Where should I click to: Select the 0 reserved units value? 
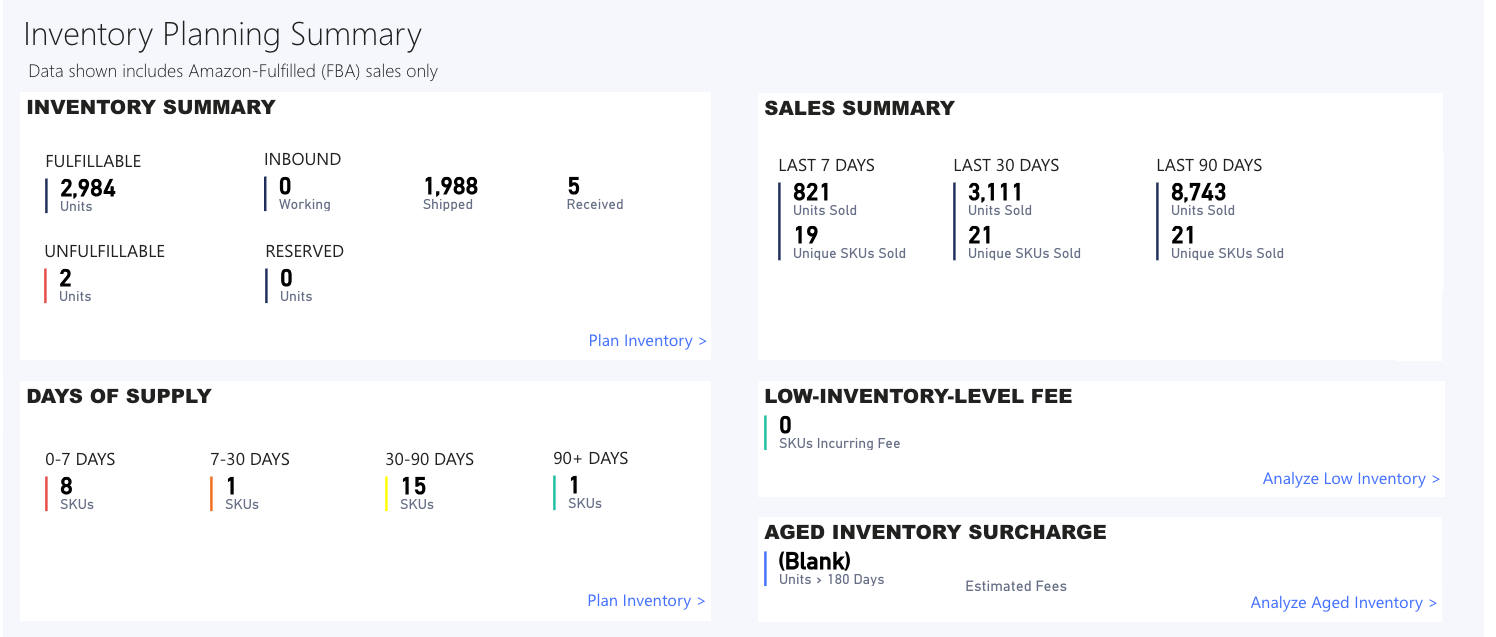coord(286,278)
